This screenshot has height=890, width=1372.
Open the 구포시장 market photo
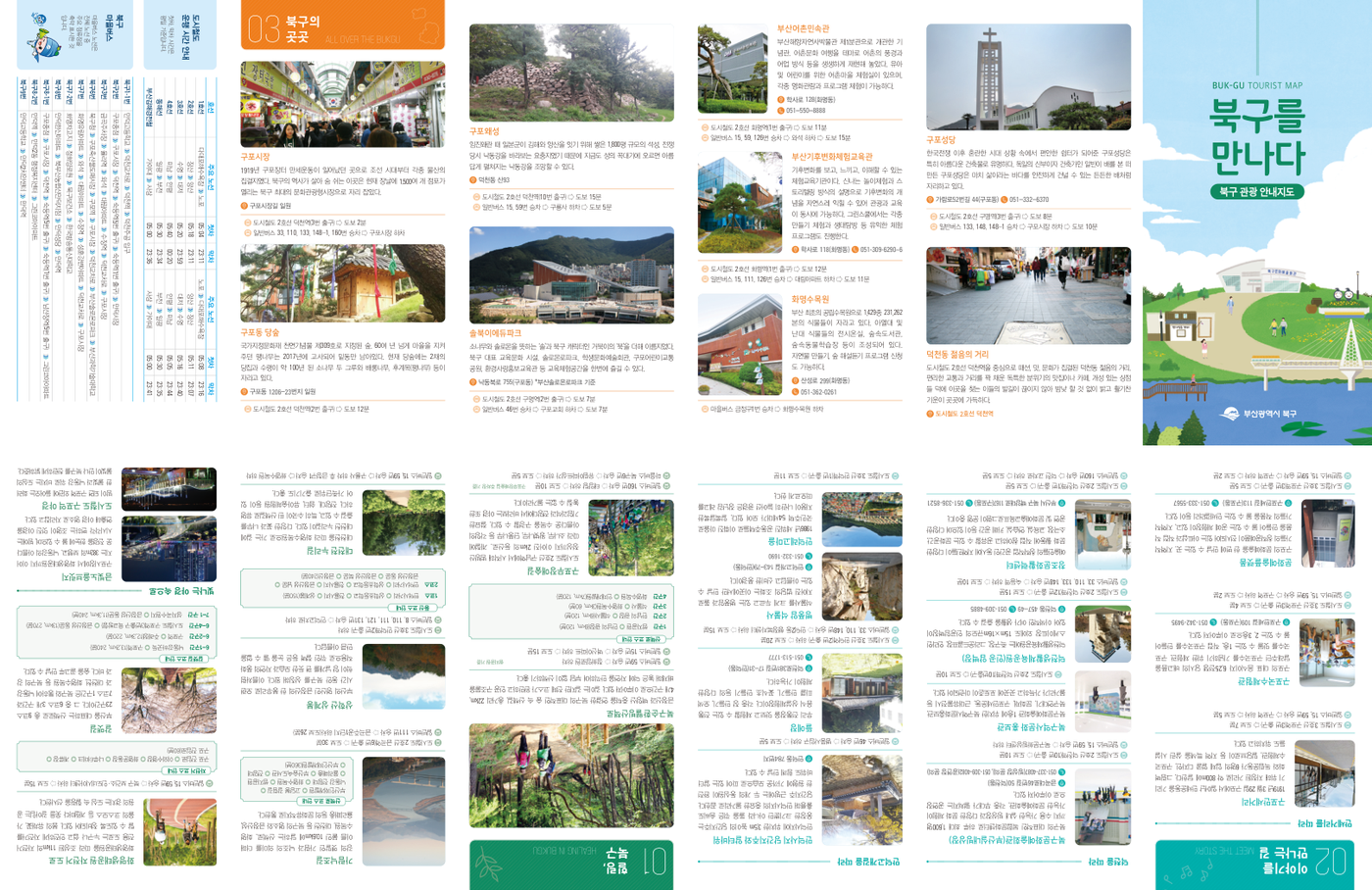click(x=342, y=104)
